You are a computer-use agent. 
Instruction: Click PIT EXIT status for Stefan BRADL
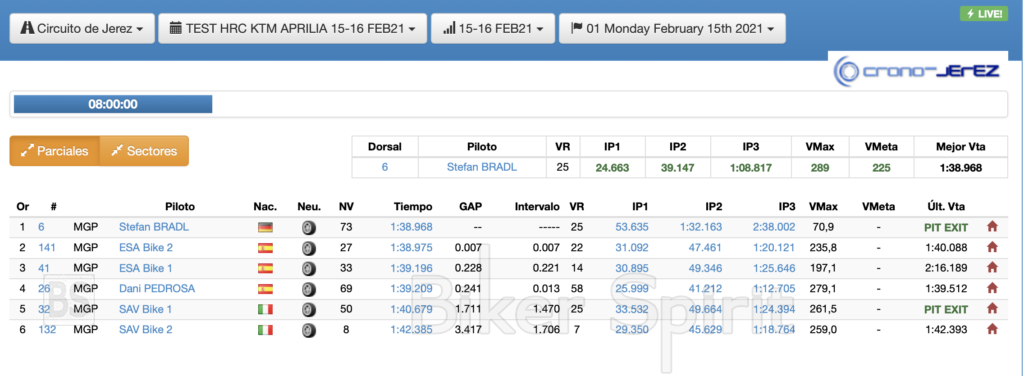(946, 228)
